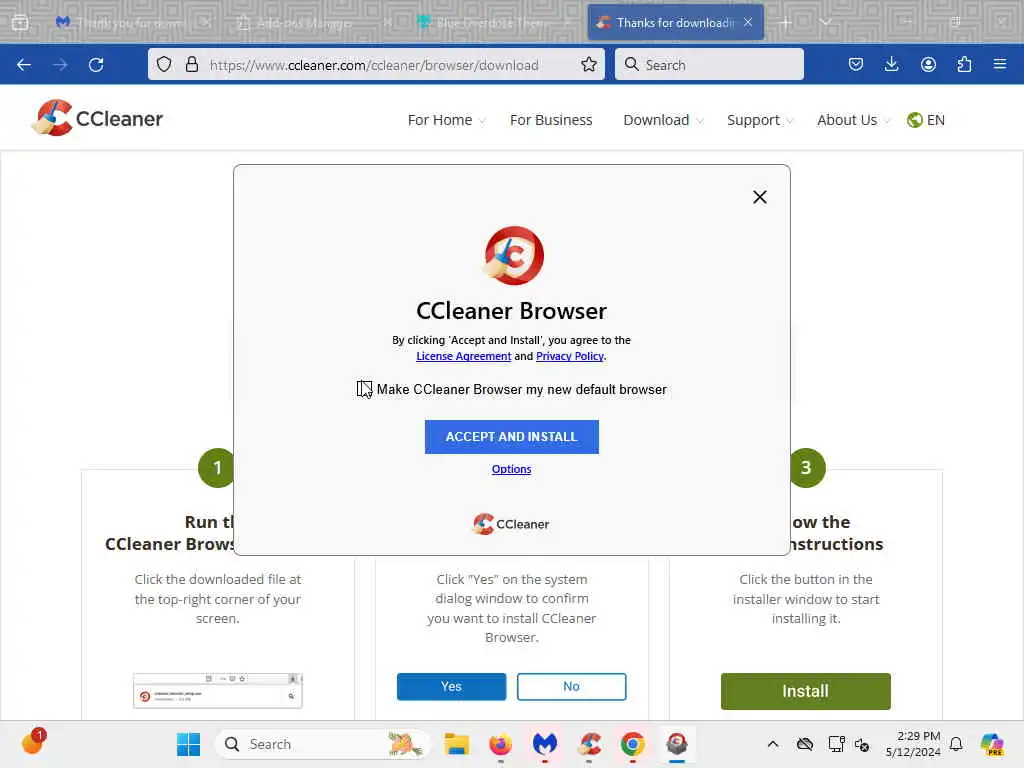Open the widgets icon with badge
This screenshot has width=1024, height=768.
click(x=33, y=742)
